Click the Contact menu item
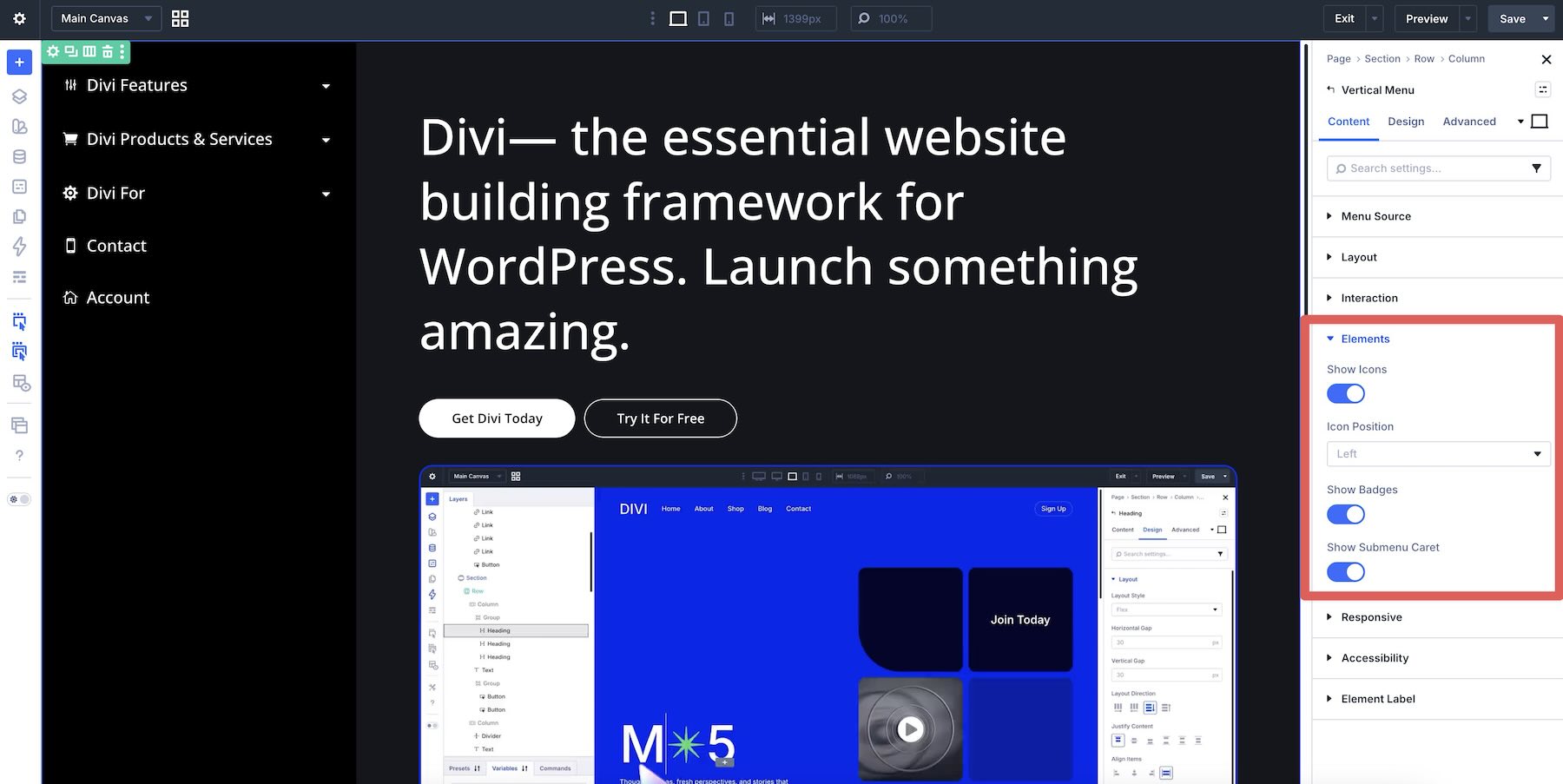This screenshot has width=1563, height=784. pos(116,246)
